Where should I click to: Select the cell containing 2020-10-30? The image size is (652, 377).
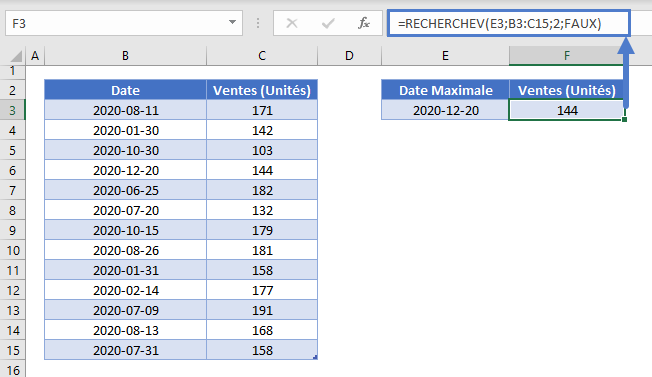125,150
